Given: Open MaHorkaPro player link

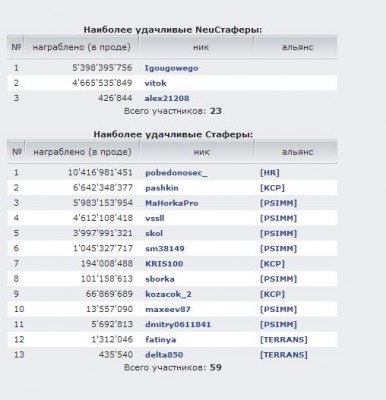Looking at the screenshot, I should (172, 203).
